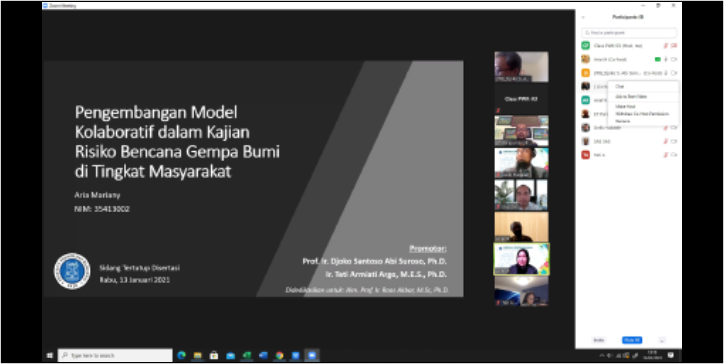The image size is (724, 364).
Task: Click the Mute All button
Action: pos(632,340)
